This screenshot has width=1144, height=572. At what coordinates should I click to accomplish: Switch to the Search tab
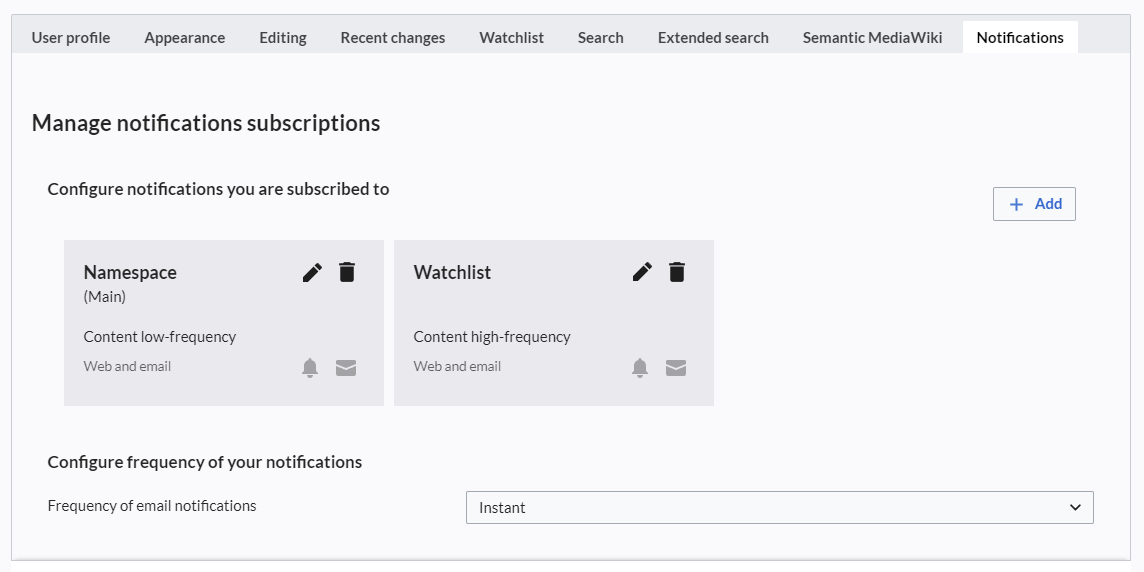tap(600, 37)
